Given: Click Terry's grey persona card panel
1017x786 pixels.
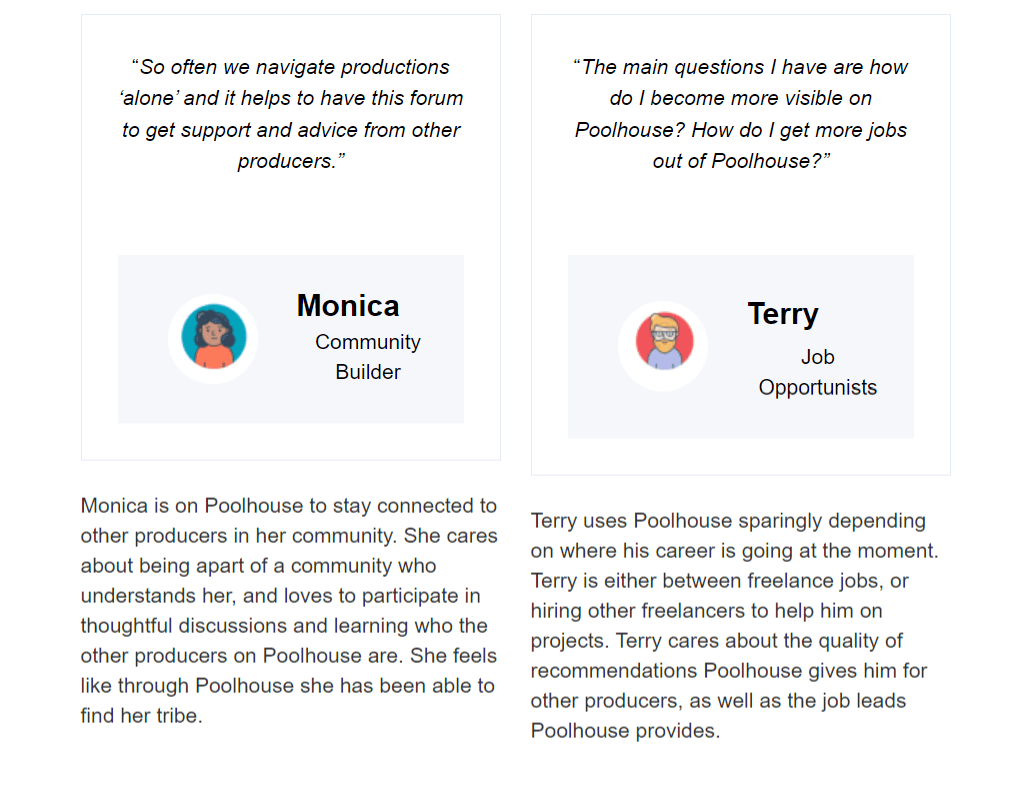Looking at the screenshot, I should pos(741,346).
